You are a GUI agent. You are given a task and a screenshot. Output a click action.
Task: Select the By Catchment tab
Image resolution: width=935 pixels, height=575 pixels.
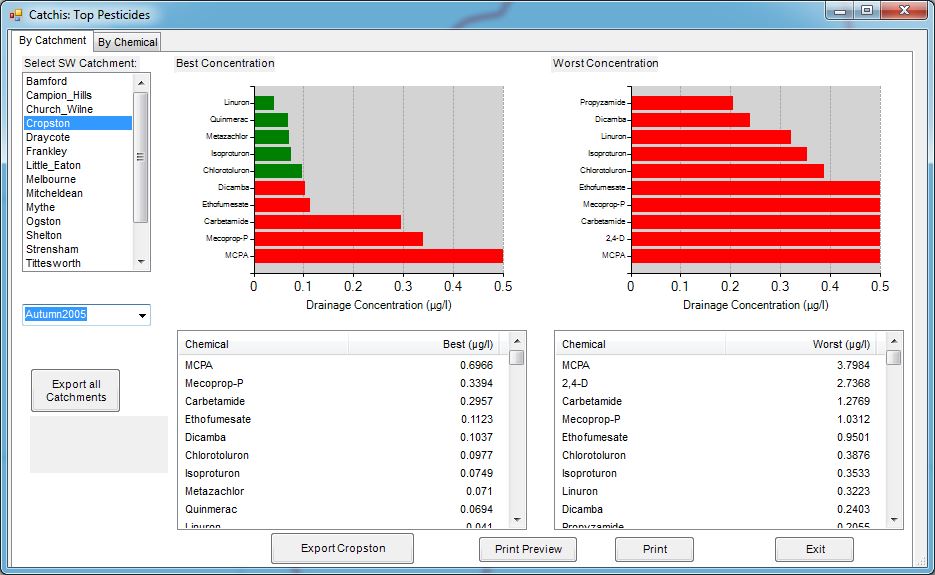53,41
